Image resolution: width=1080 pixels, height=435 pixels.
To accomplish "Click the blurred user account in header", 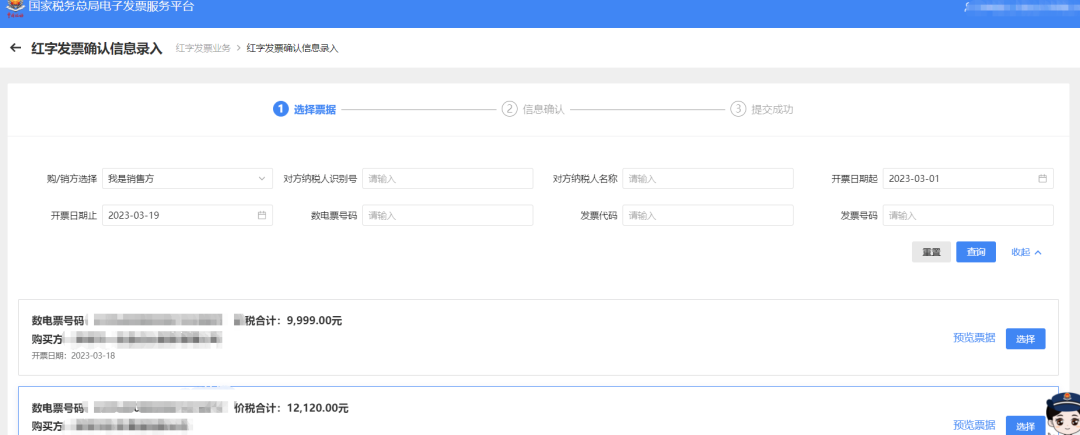I will (1021, 7).
